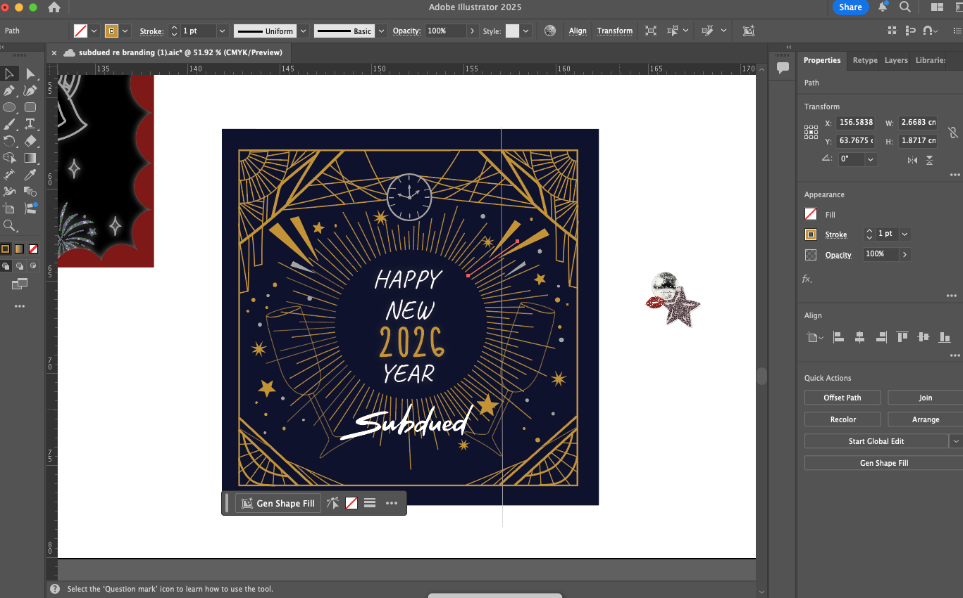Image resolution: width=963 pixels, height=598 pixels.
Task: Select the Zoom magnifier tool
Action: (9, 226)
